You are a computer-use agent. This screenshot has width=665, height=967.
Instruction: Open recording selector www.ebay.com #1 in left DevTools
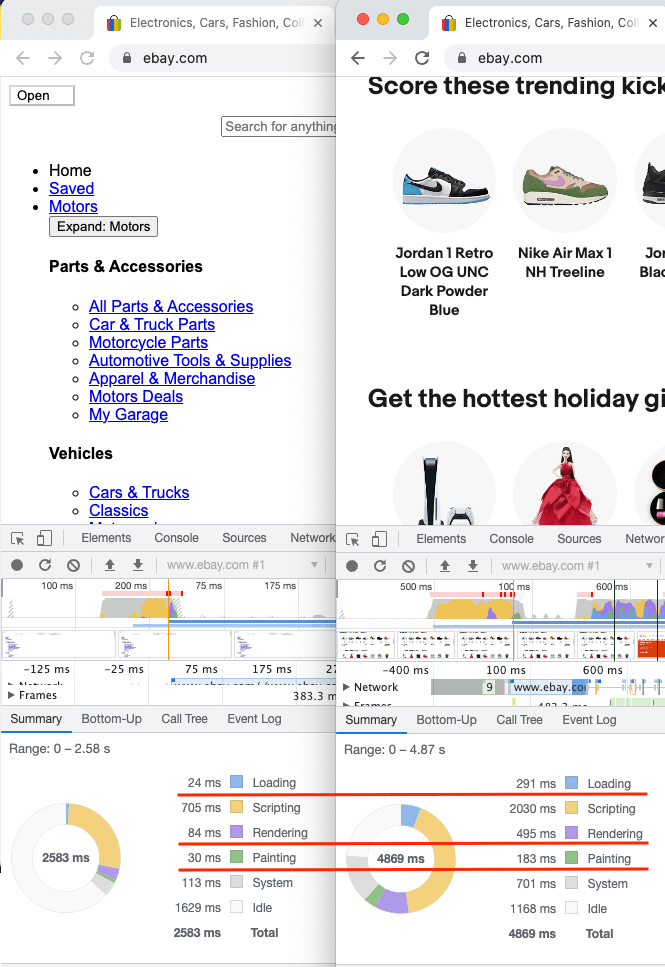click(x=242, y=565)
